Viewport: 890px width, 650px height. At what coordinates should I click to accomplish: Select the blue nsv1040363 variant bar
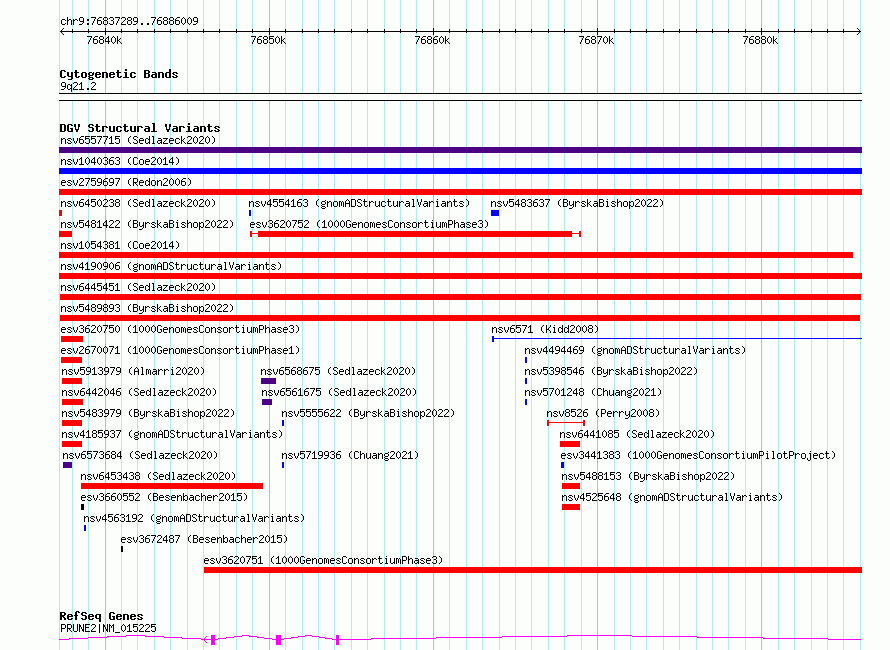[x=460, y=171]
